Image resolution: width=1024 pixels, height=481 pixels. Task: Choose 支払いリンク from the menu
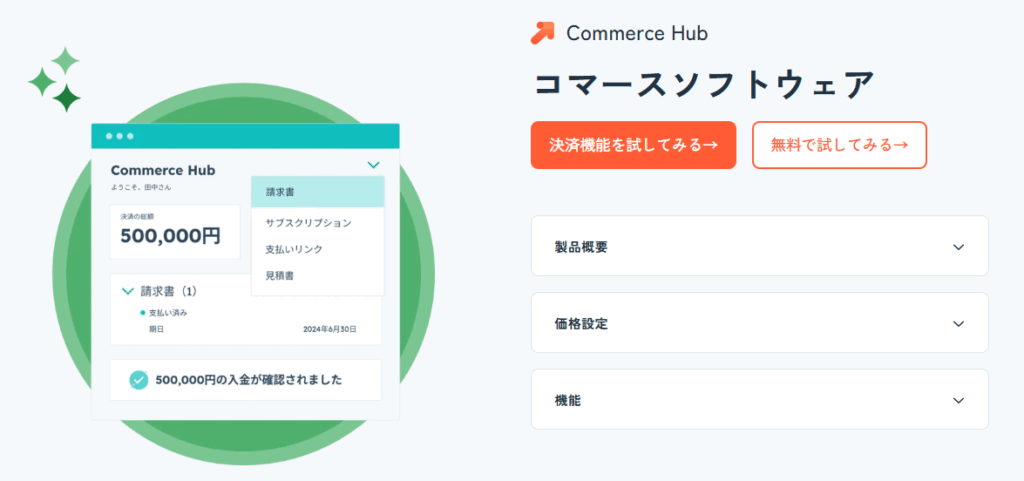click(x=318, y=249)
